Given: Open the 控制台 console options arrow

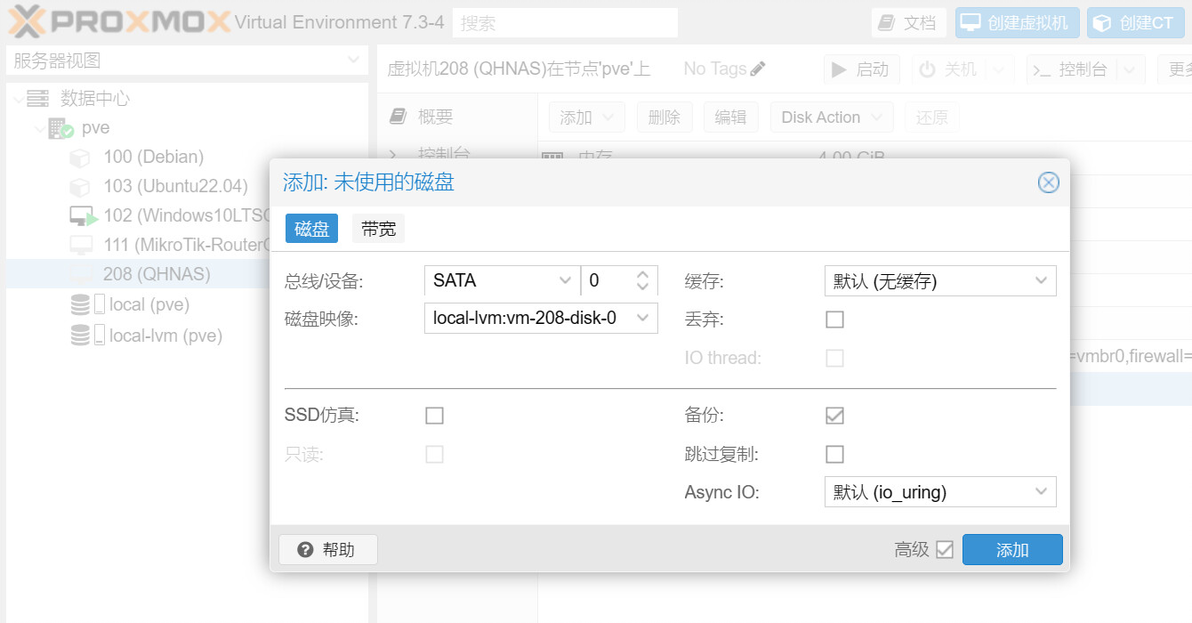Looking at the screenshot, I should click(x=1130, y=70).
